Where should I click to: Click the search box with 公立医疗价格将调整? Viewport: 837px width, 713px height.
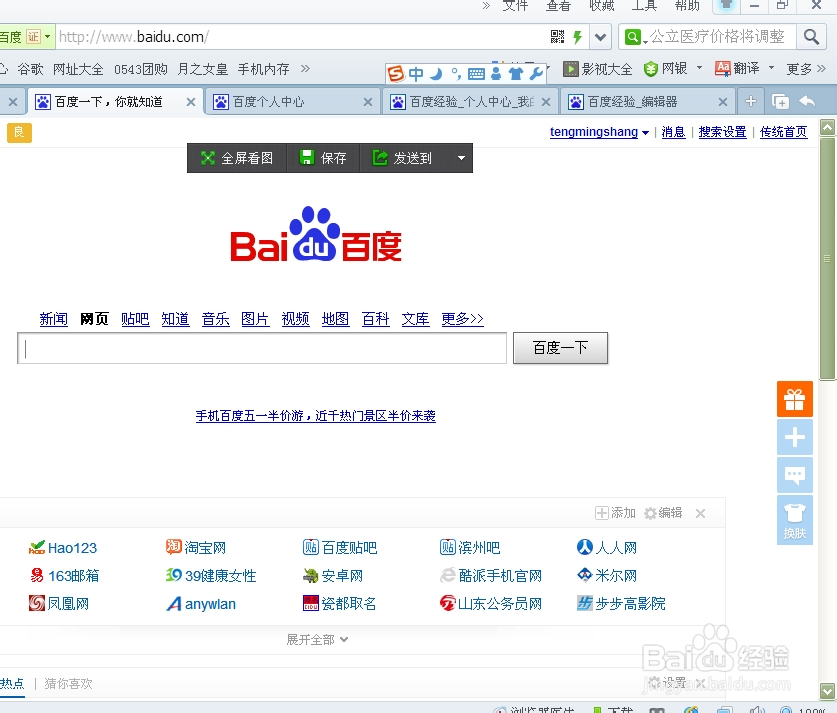[x=717, y=37]
